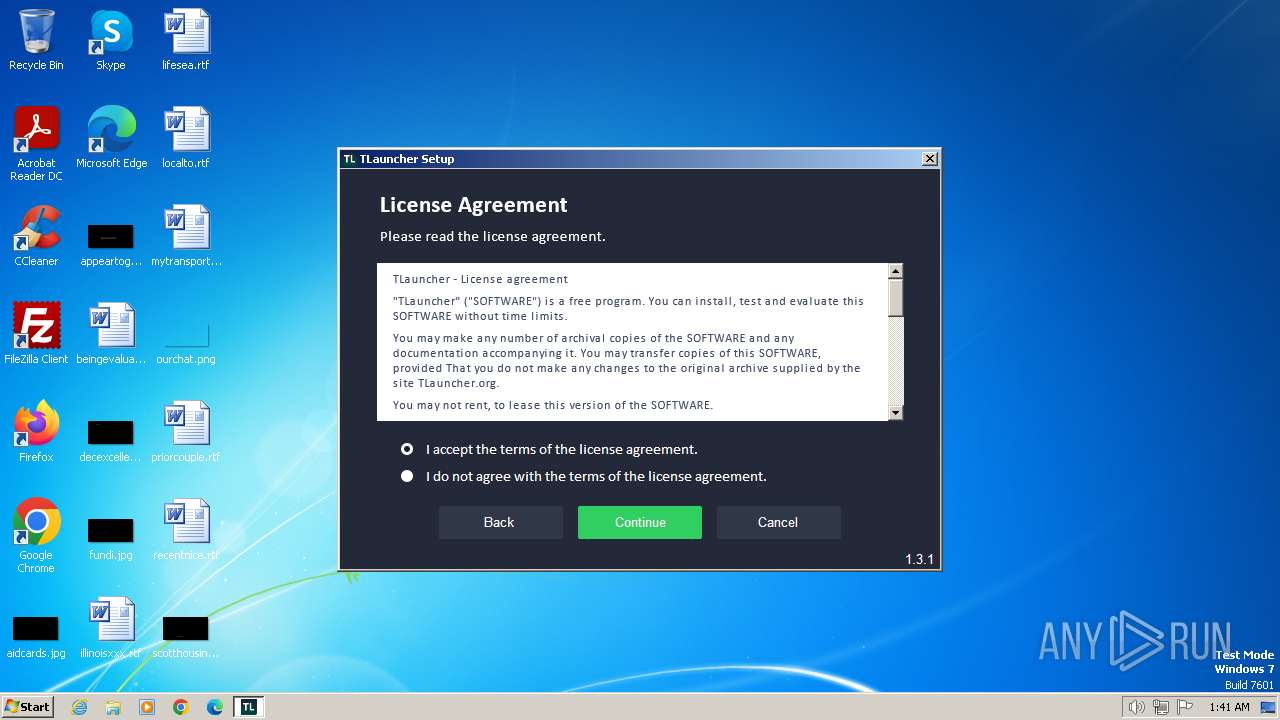Select scotthousin file icon
The height and width of the screenshot is (720, 1280).
click(186, 636)
